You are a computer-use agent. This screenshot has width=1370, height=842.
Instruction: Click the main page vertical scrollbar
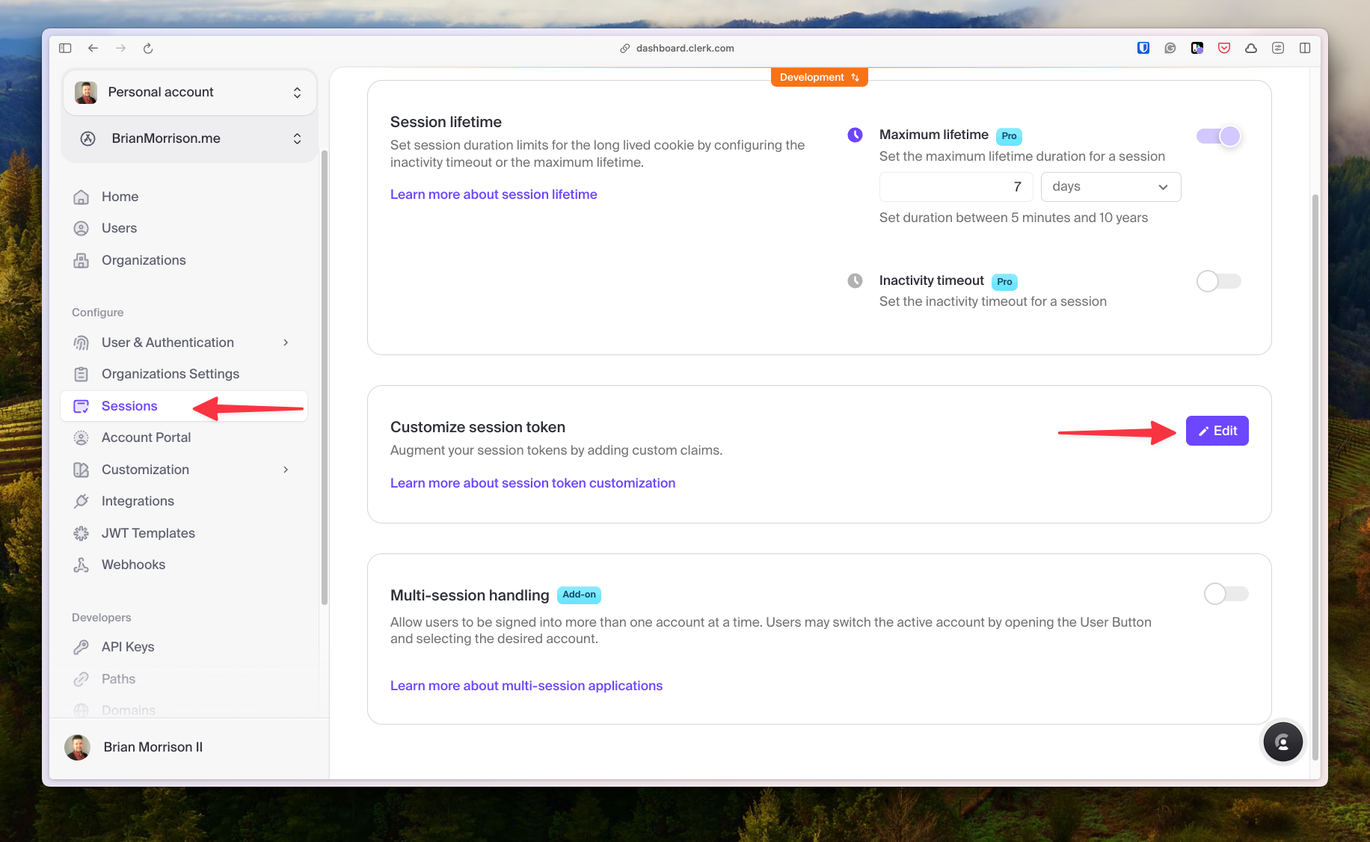tap(1315, 476)
